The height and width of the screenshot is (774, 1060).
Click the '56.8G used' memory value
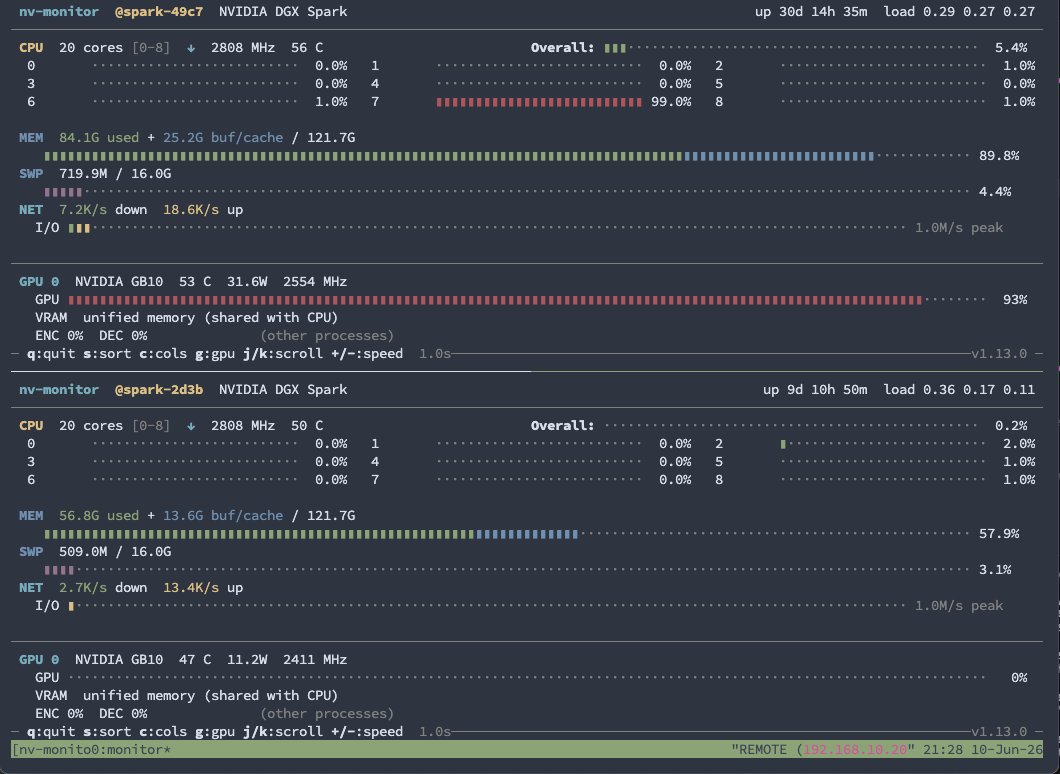[x=99, y=516]
